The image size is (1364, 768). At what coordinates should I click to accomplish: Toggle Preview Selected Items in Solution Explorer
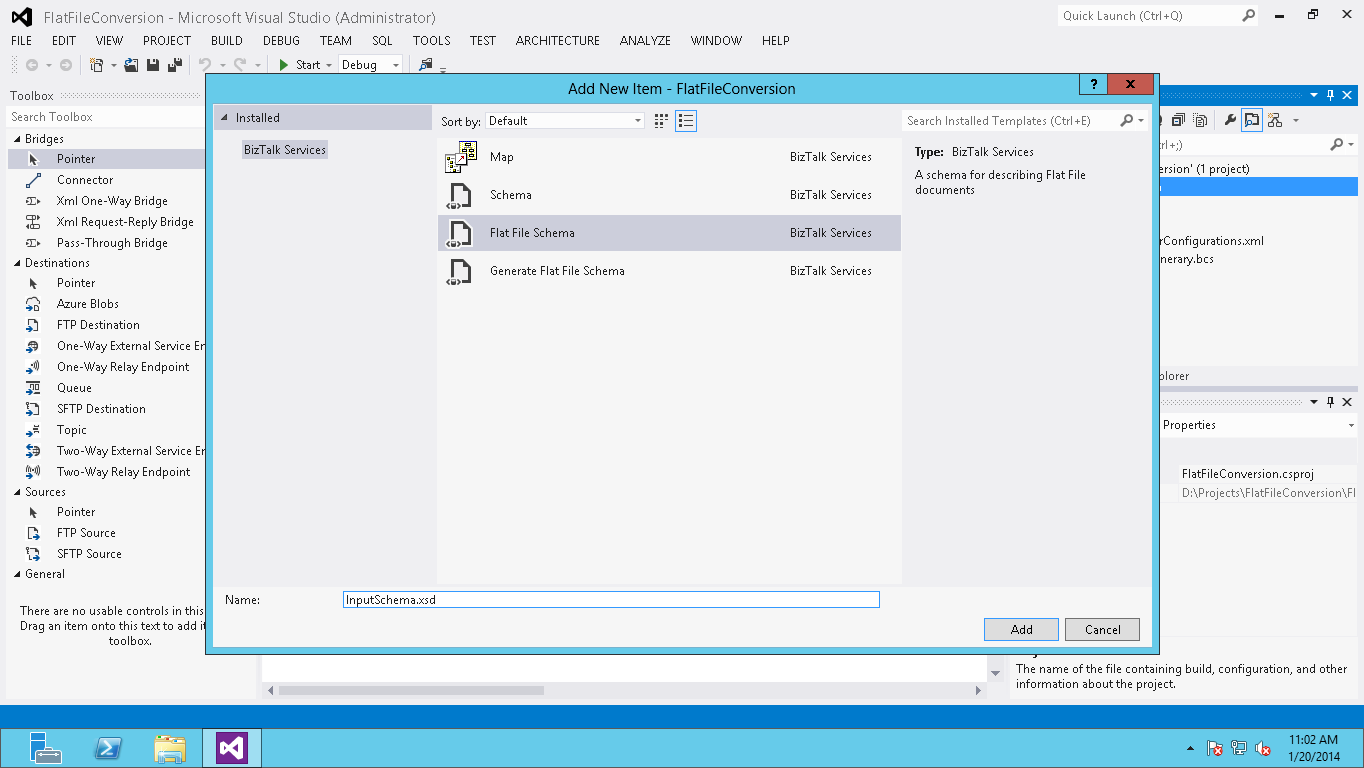click(1252, 120)
